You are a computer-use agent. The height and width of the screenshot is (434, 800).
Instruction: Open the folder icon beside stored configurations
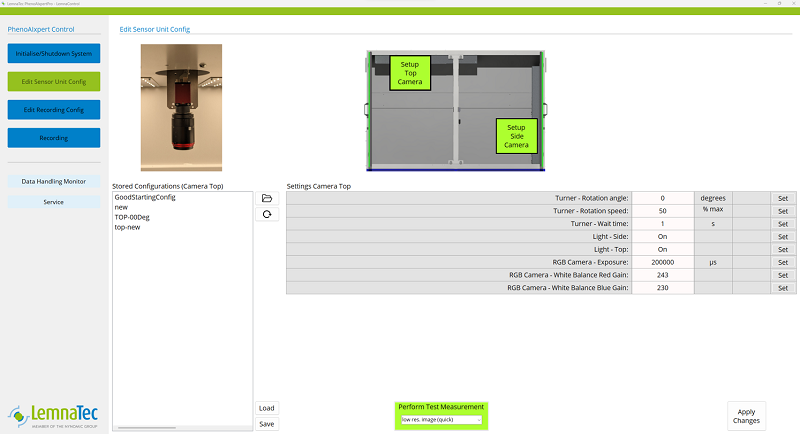click(267, 198)
